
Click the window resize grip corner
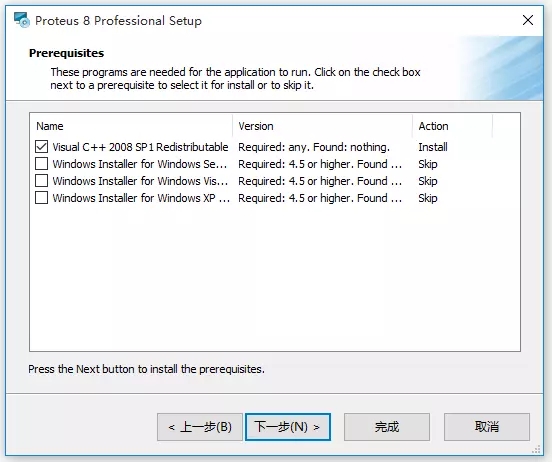(x=537, y=449)
